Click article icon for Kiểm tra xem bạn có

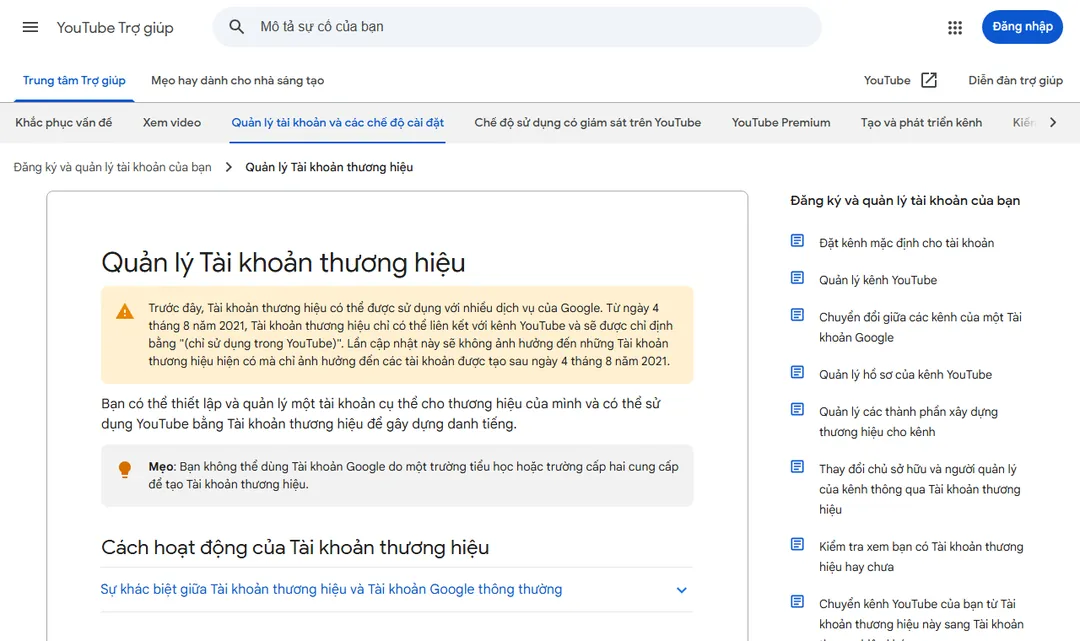point(797,545)
